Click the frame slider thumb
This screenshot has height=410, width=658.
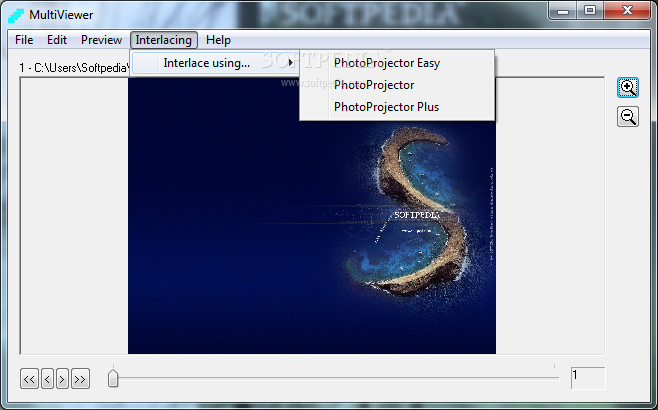point(113,378)
